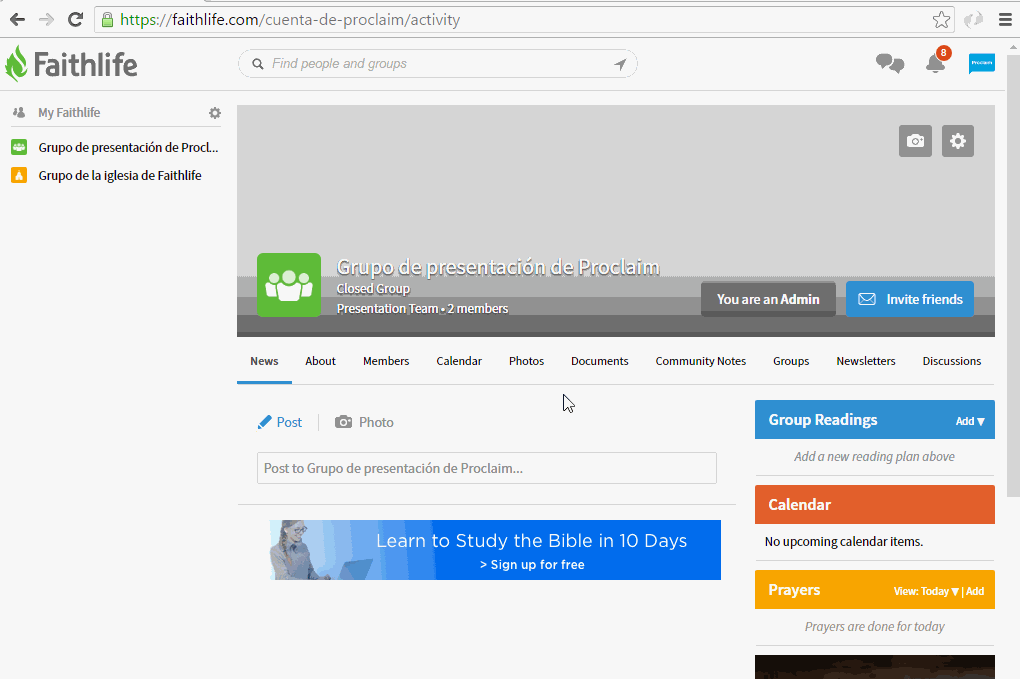Click the browser address bar URL
This screenshot has height=679, width=1020.
pos(290,20)
